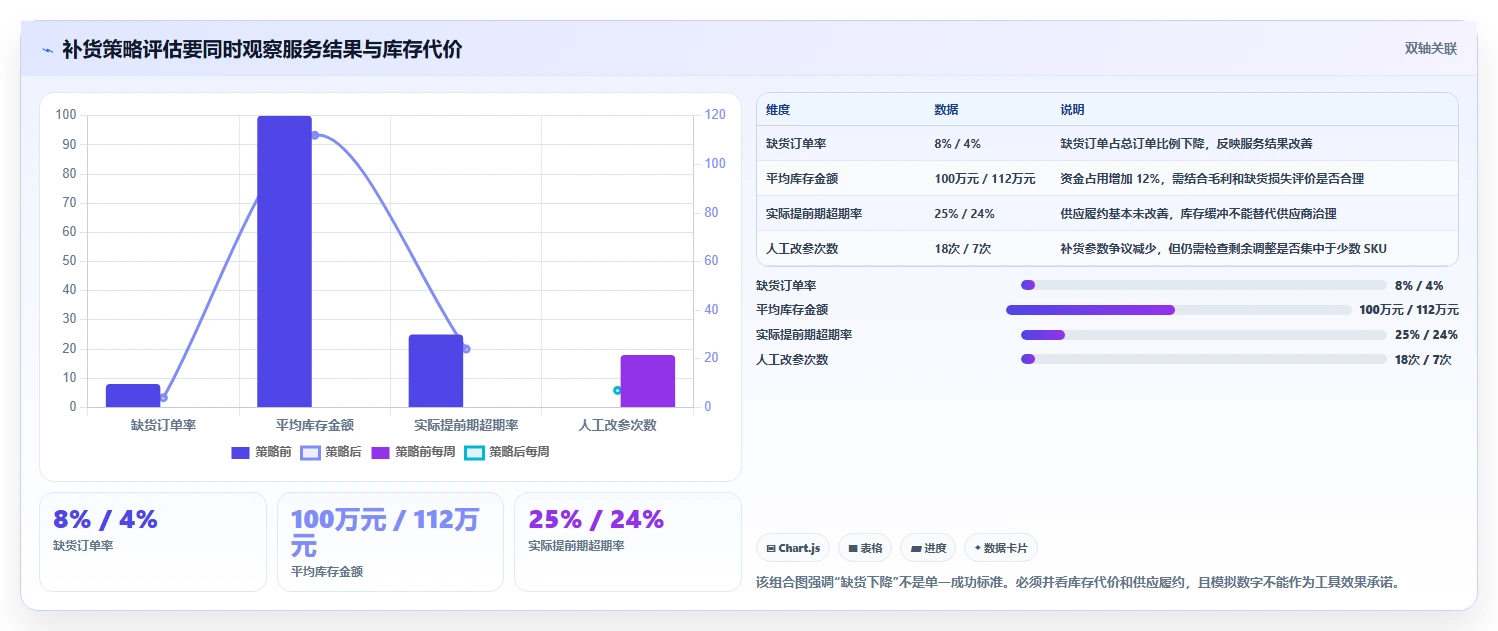The height and width of the screenshot is (631, 1498).
Task: Click the purple 人工改参次数 bar
Action: tap(648, 381)
